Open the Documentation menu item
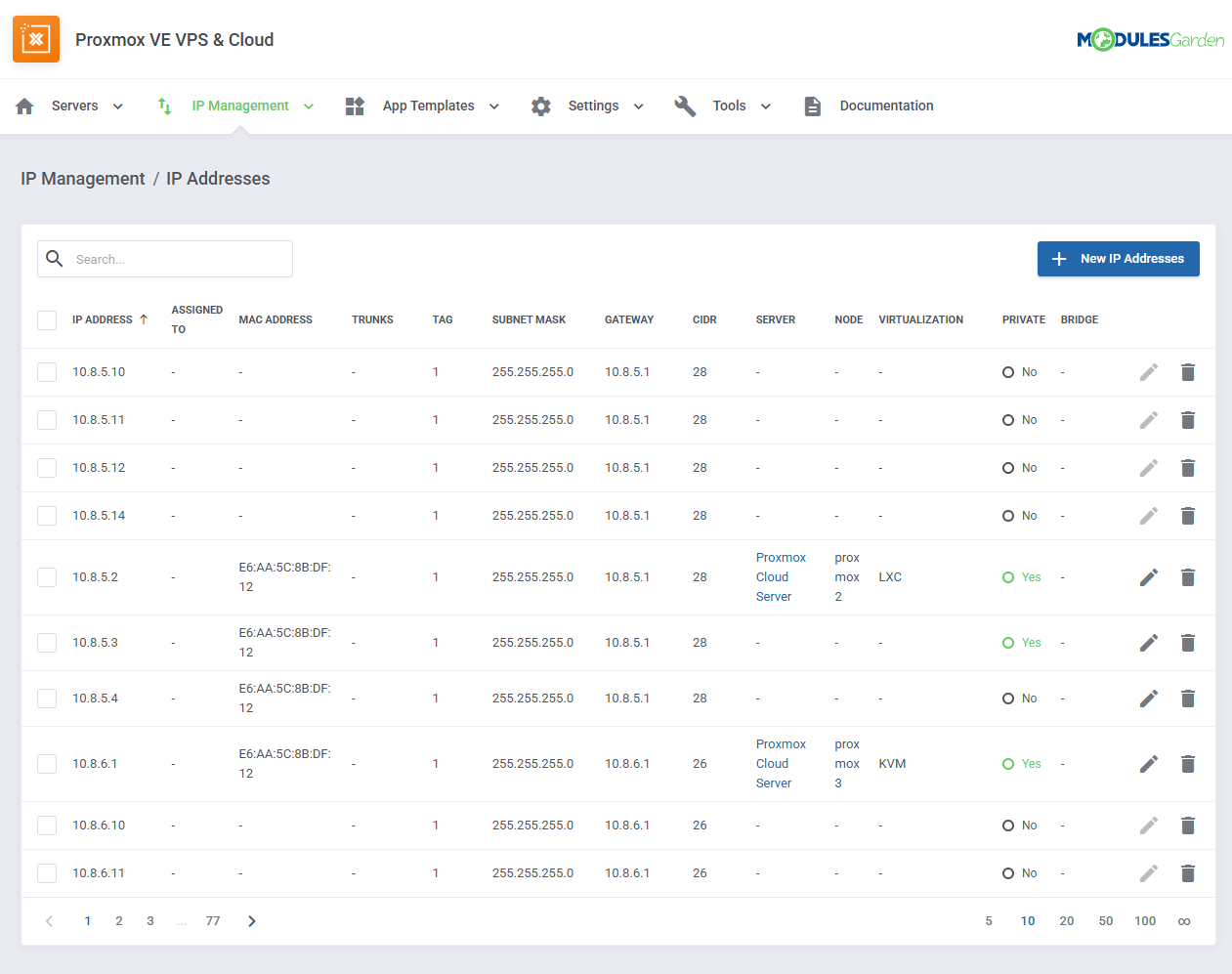 pos(886,106)
